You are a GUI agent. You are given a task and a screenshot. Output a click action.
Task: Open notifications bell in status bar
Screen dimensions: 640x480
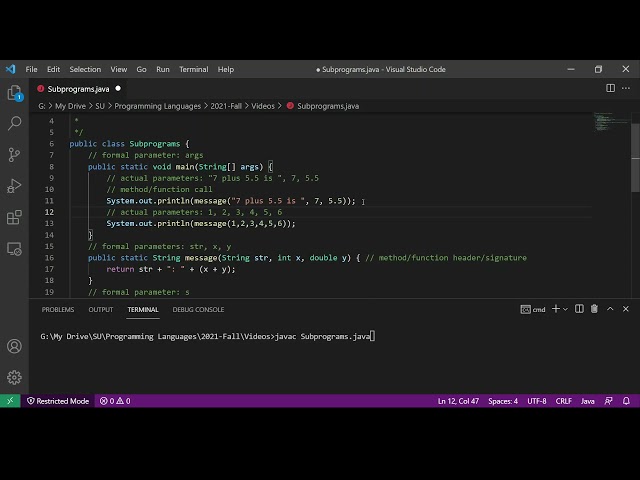pyautogui.click(x=626, y=401)
